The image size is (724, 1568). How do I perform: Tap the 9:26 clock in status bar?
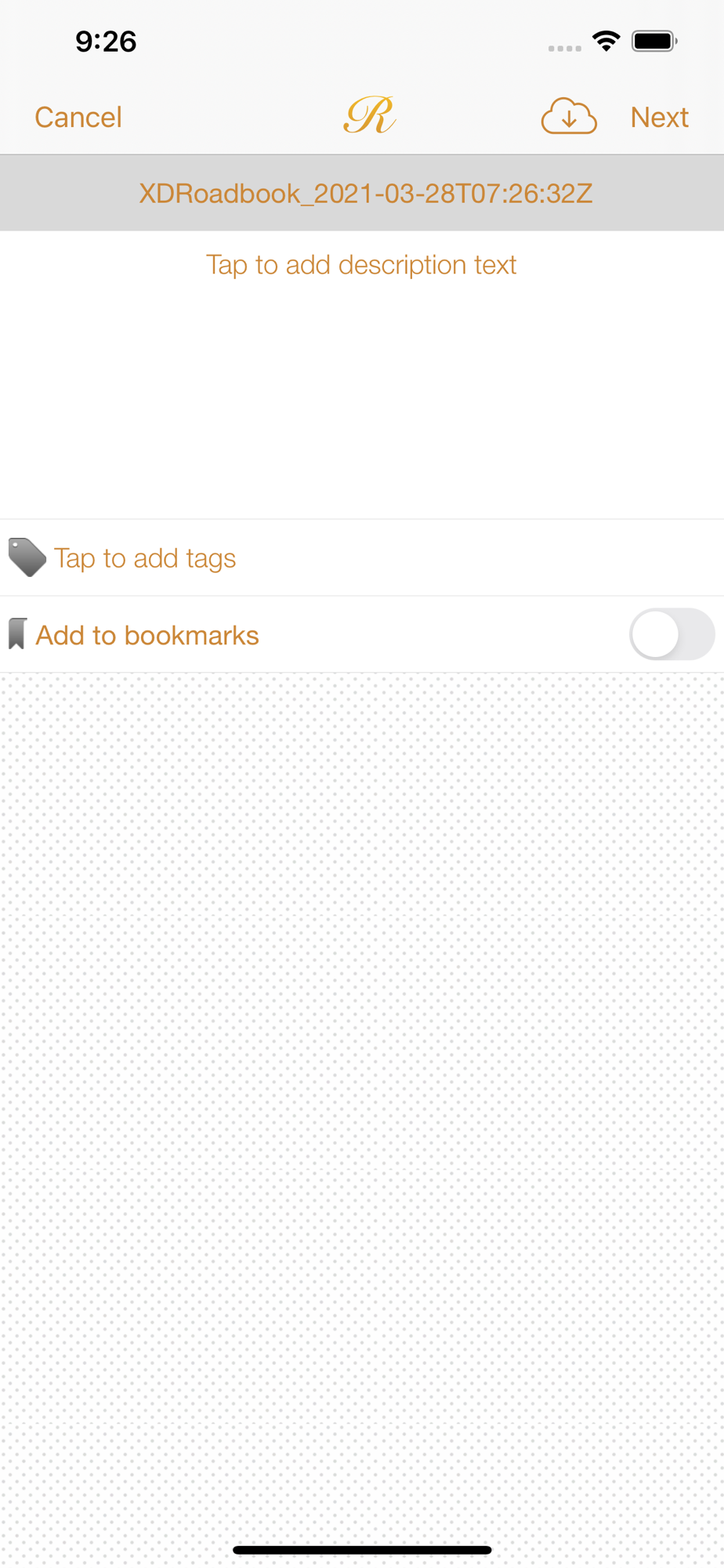pos(106,42)
